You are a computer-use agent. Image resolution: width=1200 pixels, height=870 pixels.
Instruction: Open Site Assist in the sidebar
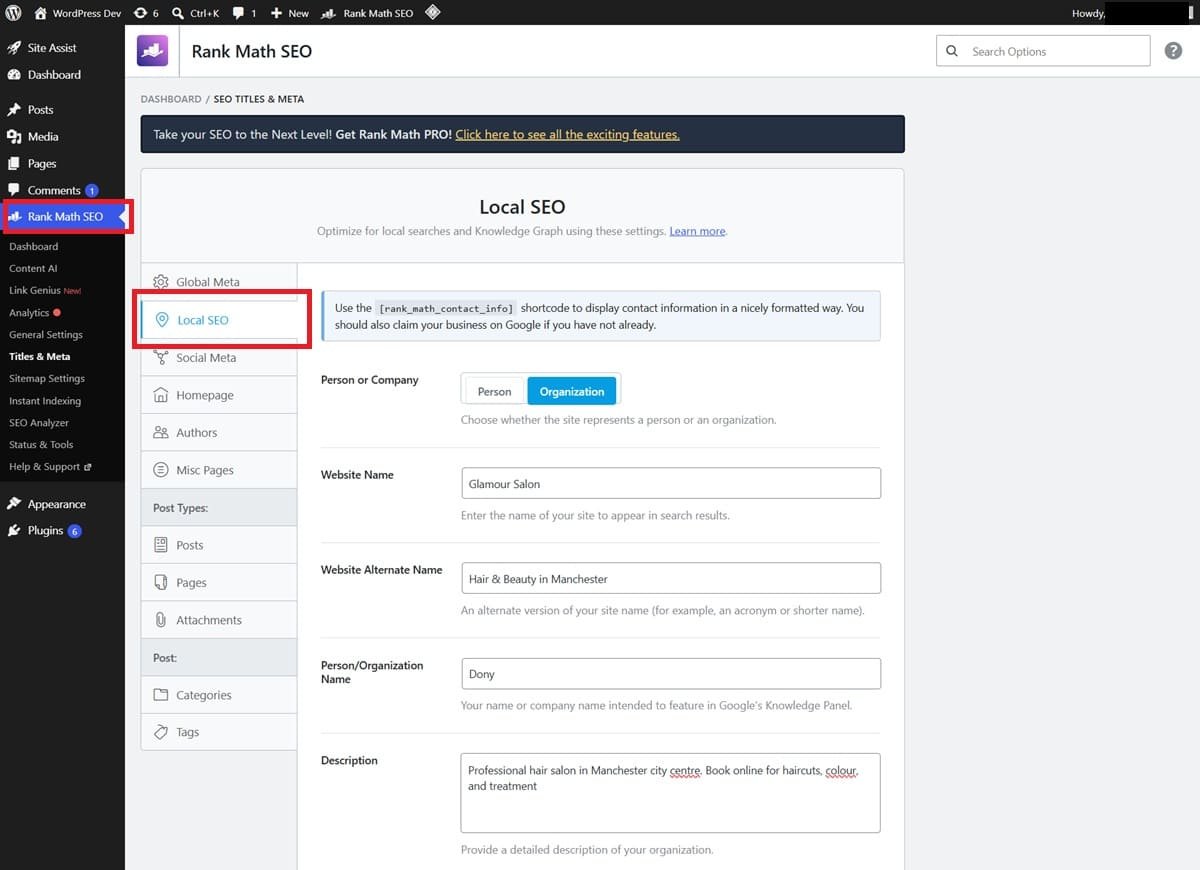coord(62,48)
